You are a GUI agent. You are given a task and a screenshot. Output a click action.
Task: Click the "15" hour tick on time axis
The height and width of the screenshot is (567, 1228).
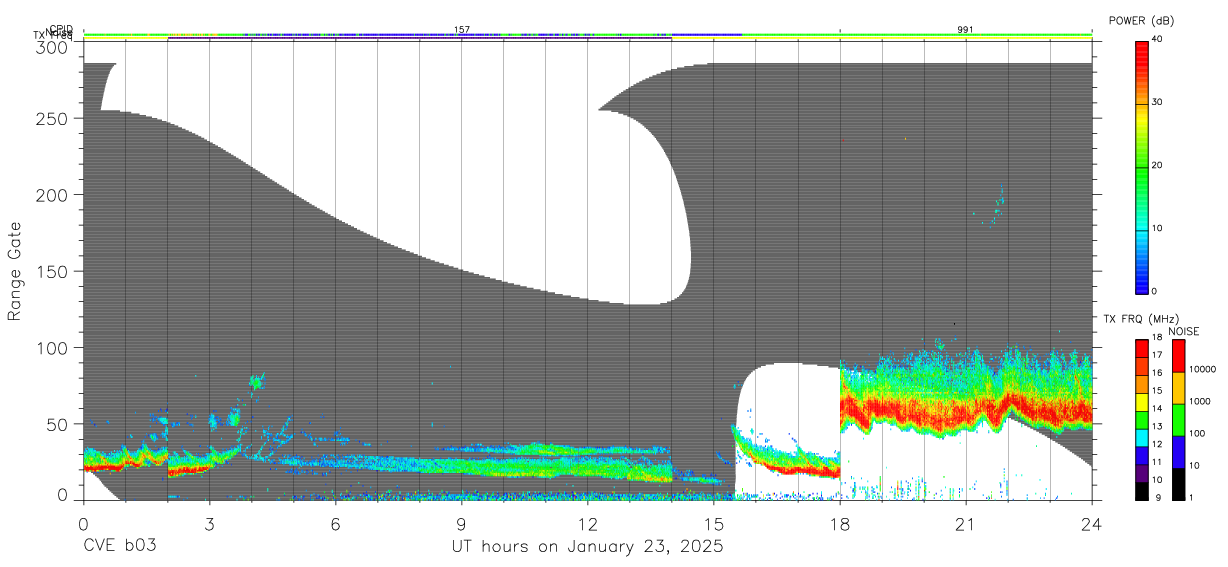point(713,523)
